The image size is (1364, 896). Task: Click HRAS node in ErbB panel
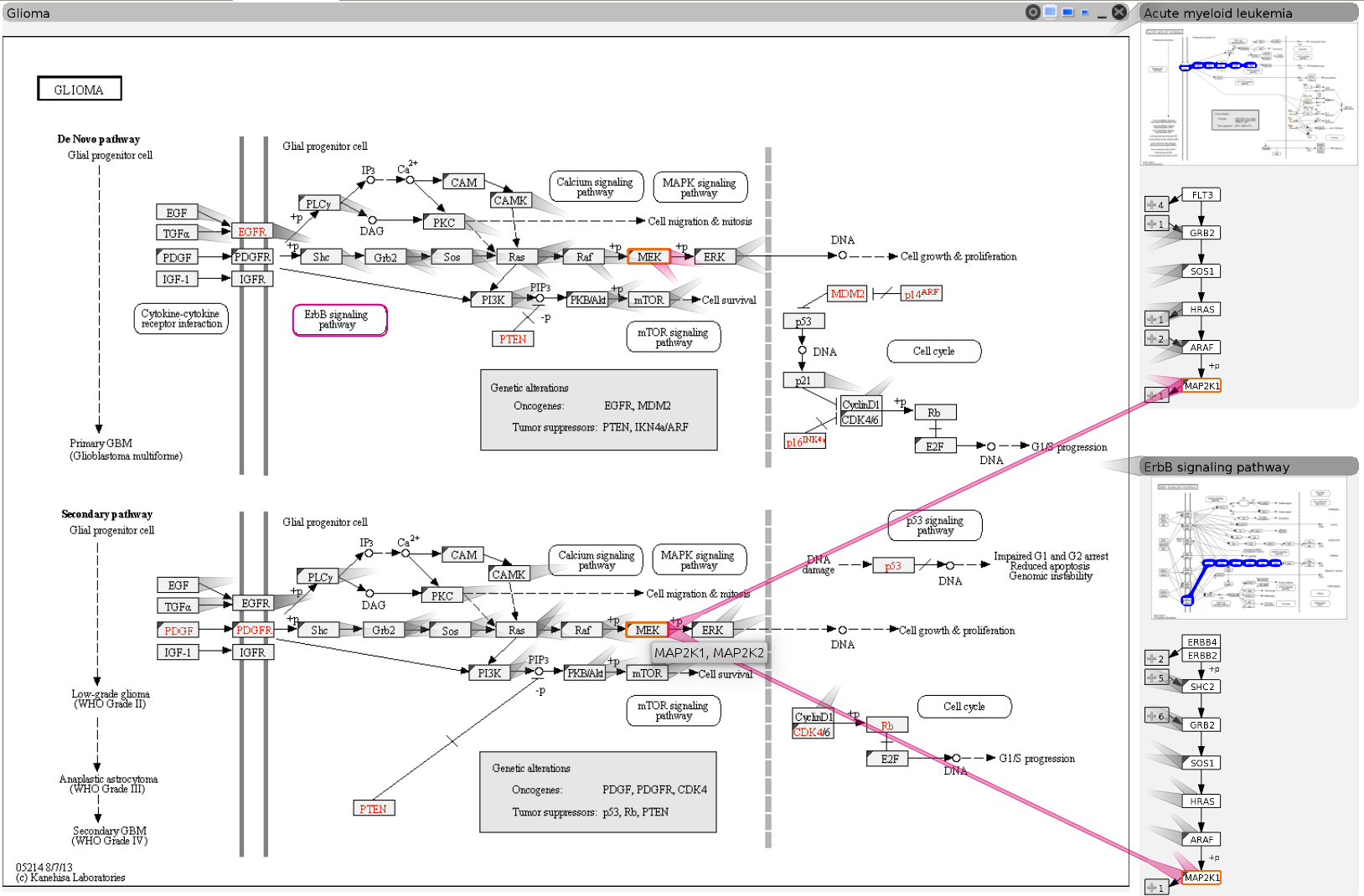(1201, 801)
